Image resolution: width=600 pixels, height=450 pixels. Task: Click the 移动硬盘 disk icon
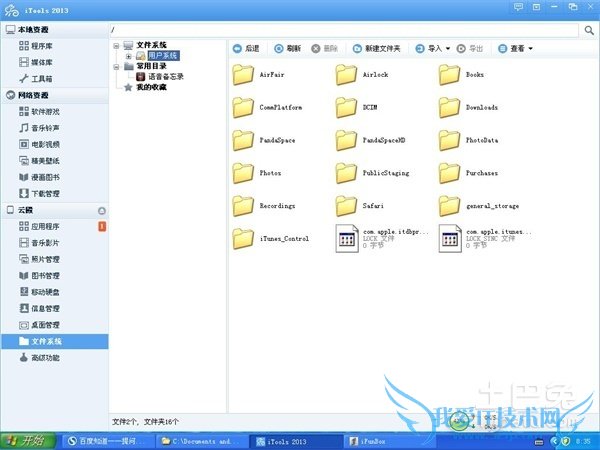click(24, 292)
